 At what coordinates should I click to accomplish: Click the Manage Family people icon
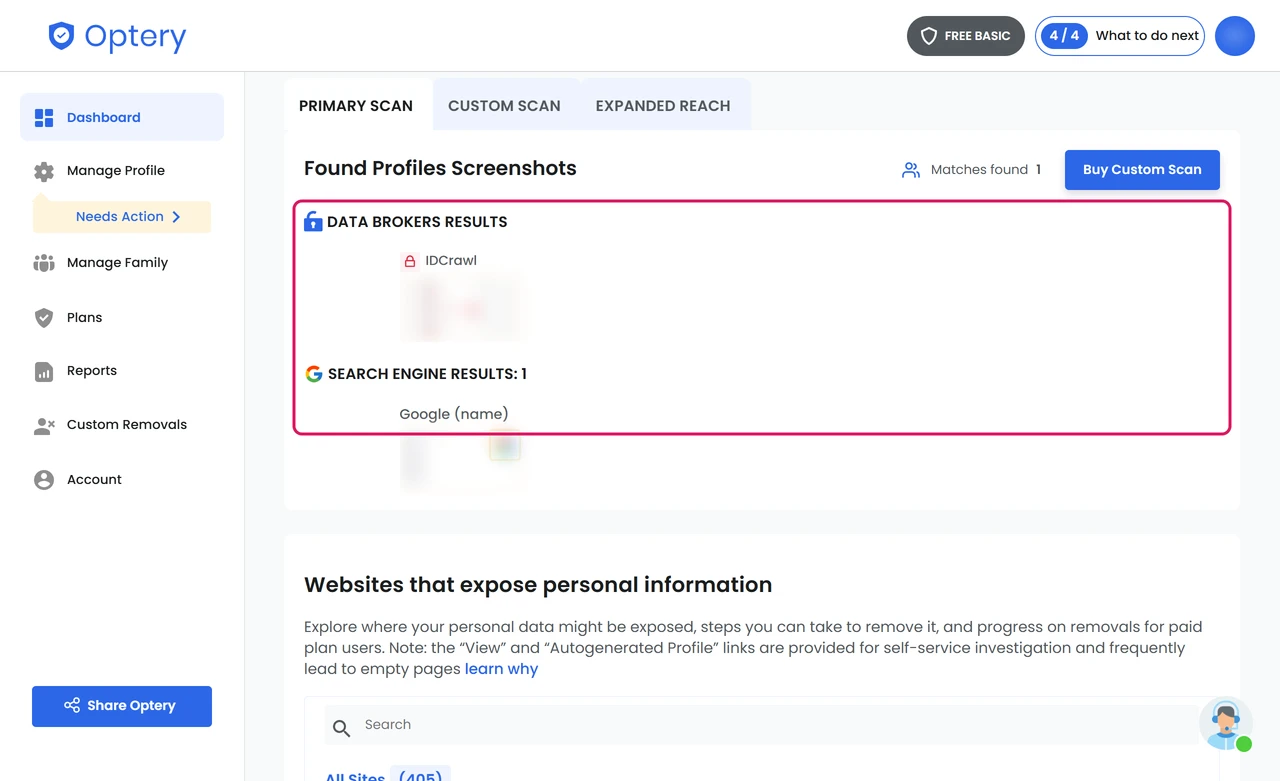click(44, 263)
